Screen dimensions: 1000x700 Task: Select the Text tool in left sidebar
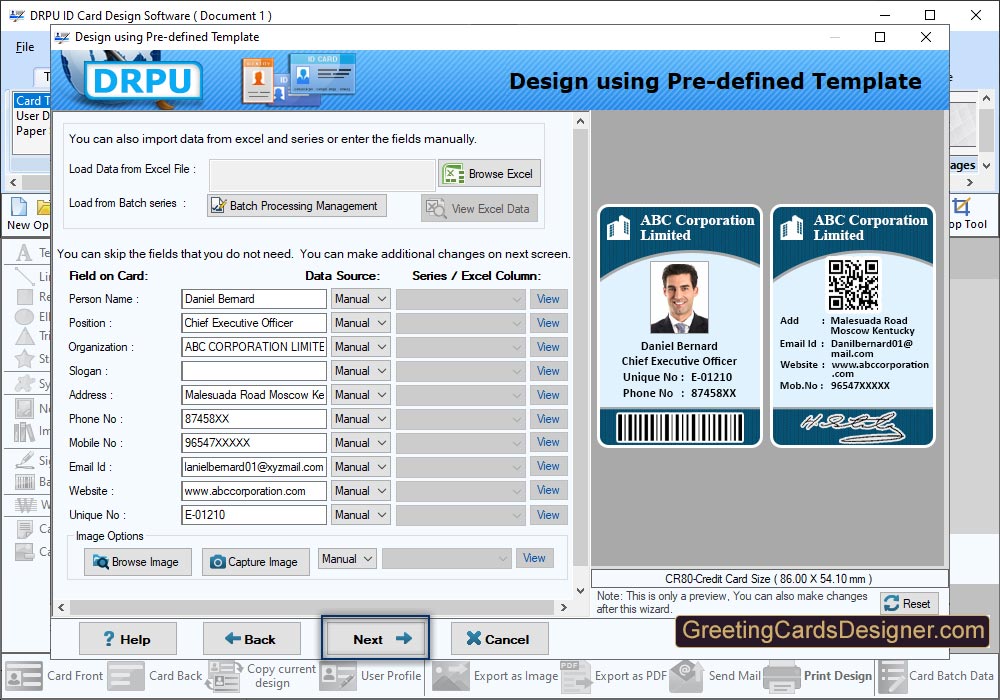point(24,253)
